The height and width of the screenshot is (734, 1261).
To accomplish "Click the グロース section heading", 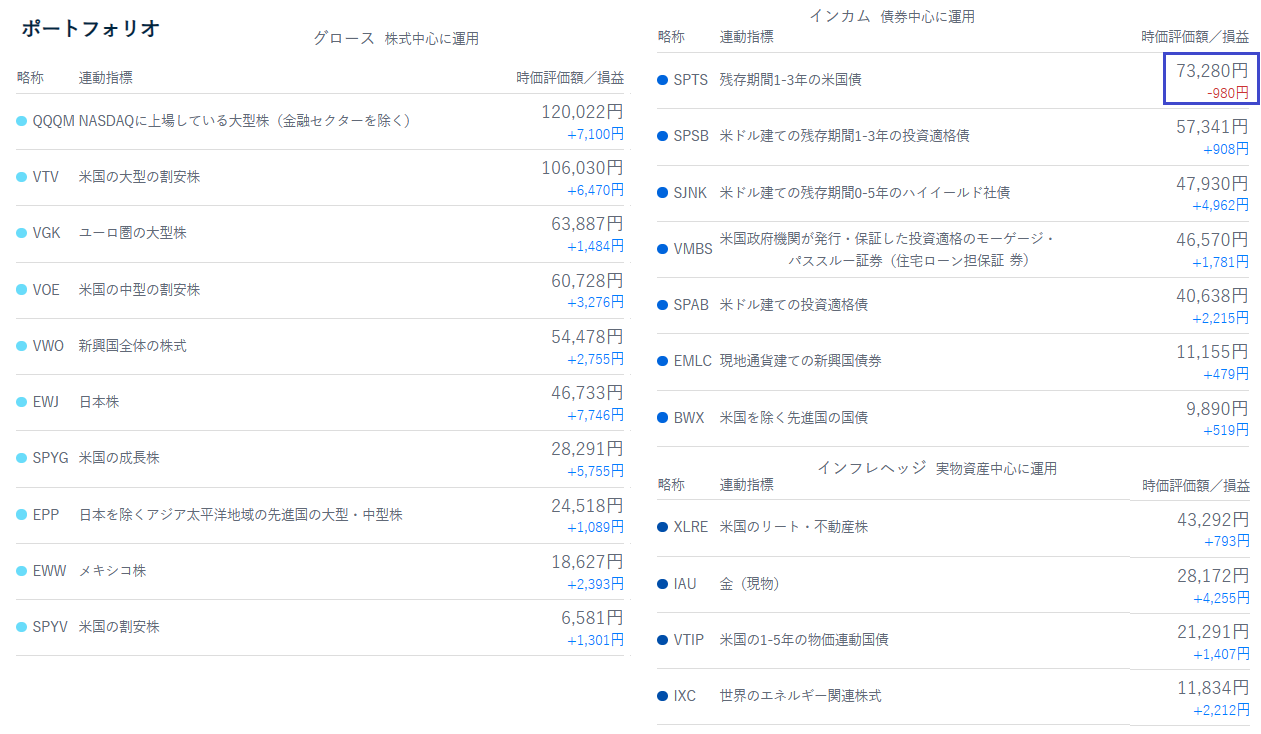I will 343,38.
